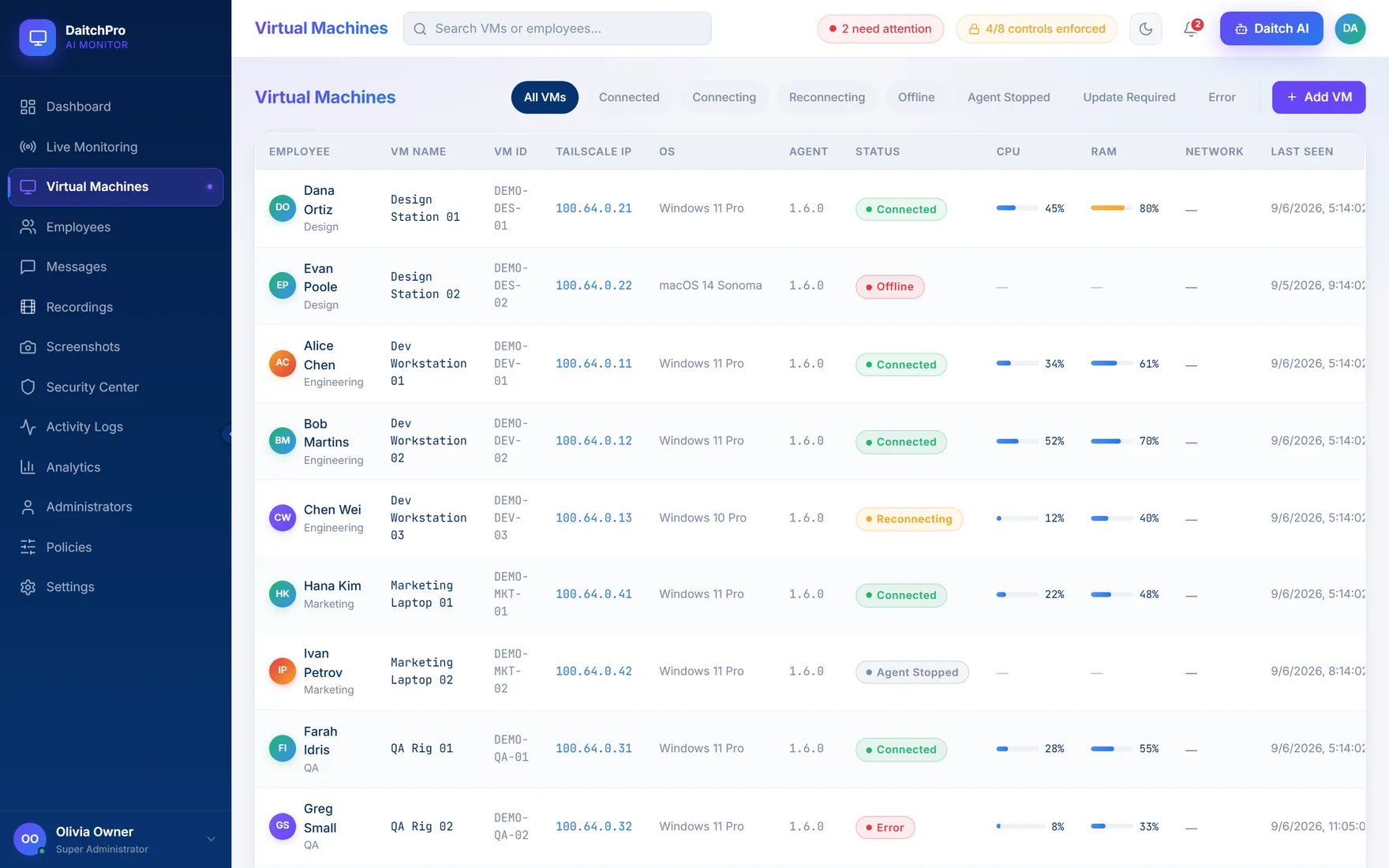Focus the Search VMs or employees field
Viewport: 1389px width, 868px height.
557,28
